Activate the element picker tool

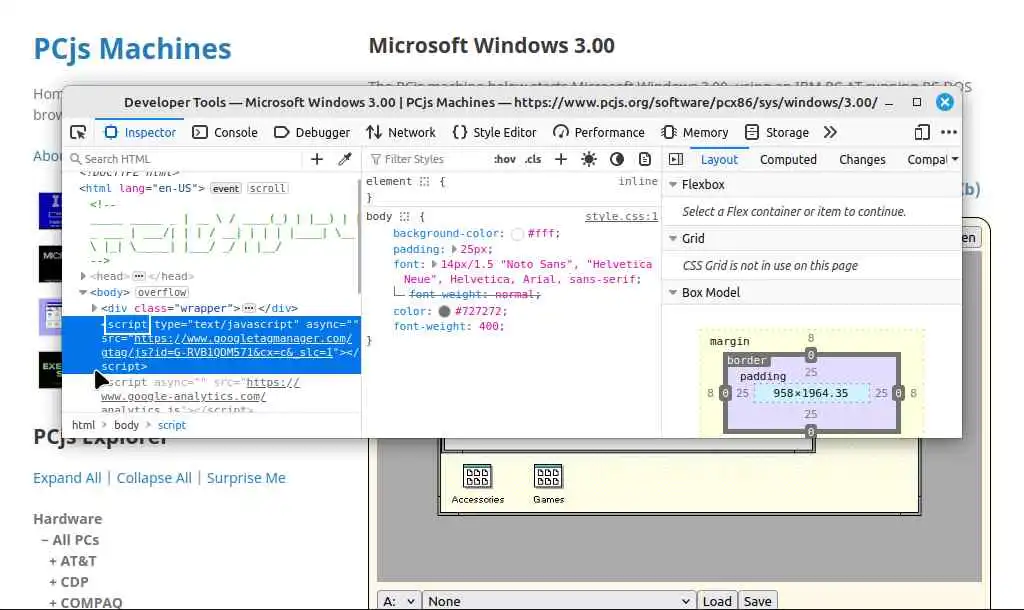tap(78, 133)
